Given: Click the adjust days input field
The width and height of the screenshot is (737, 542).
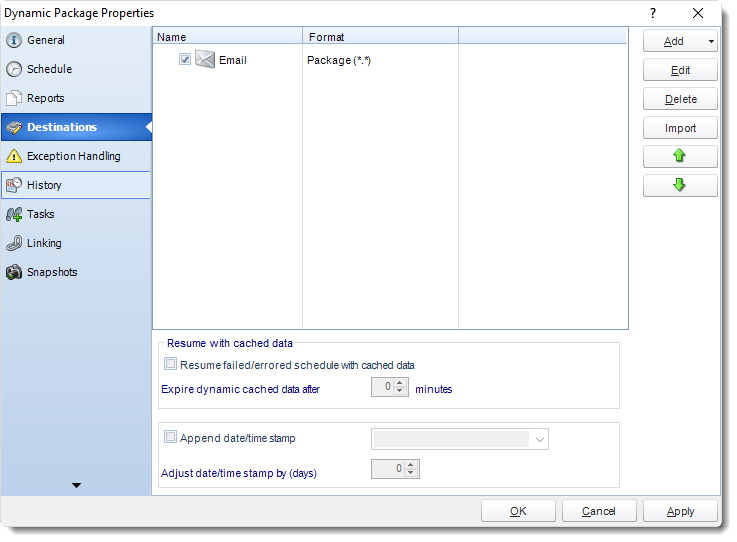Looking at the screenshot, I should point(388,469).
